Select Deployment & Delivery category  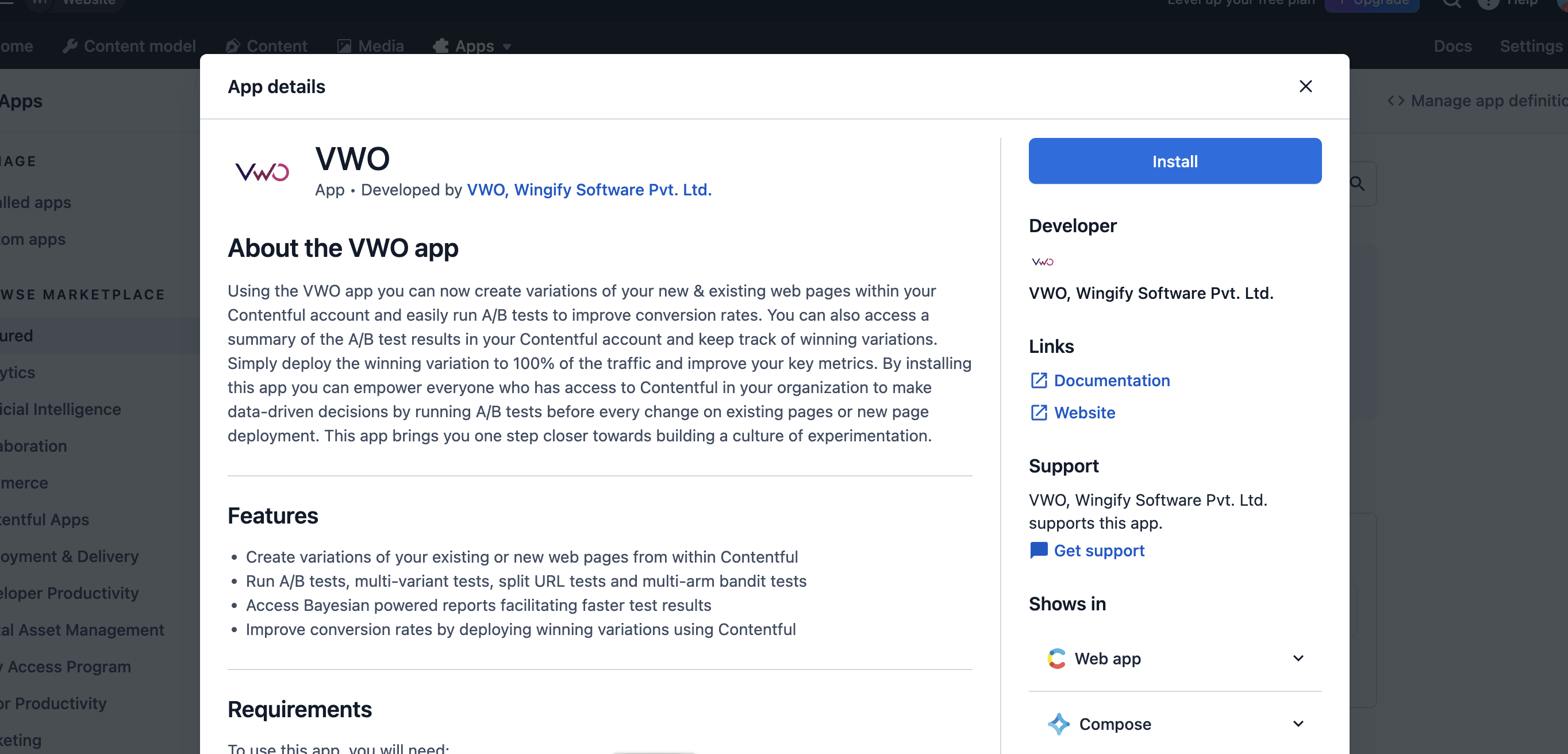point(70,556)
